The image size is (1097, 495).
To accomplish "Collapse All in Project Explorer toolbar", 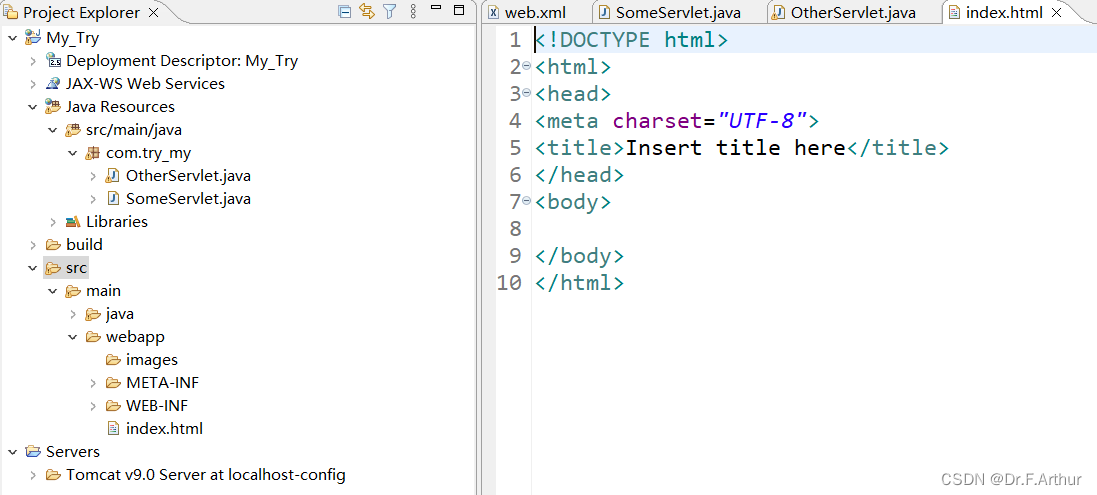I will pyautogui.click(x=344, y=11).
